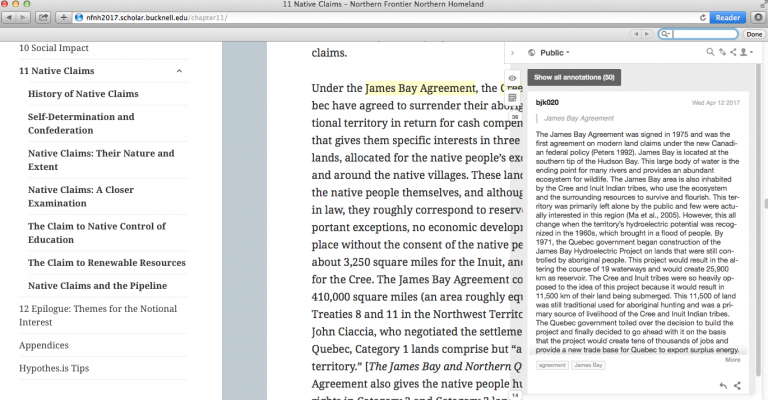The height and width of the screenshot is (400, 768).
Task: Click Done to close find bar
Action: [x=754, y=34]
